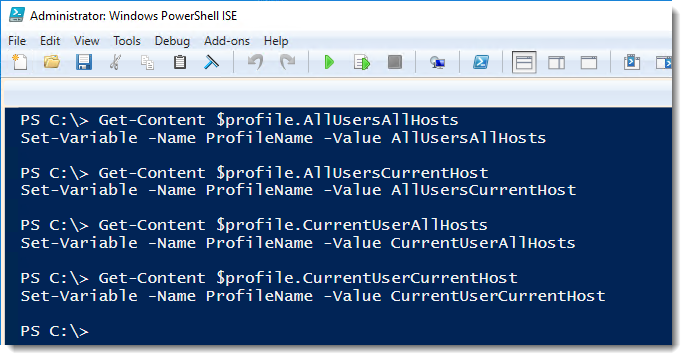Open a script with the folder icon

pos(52,62)
